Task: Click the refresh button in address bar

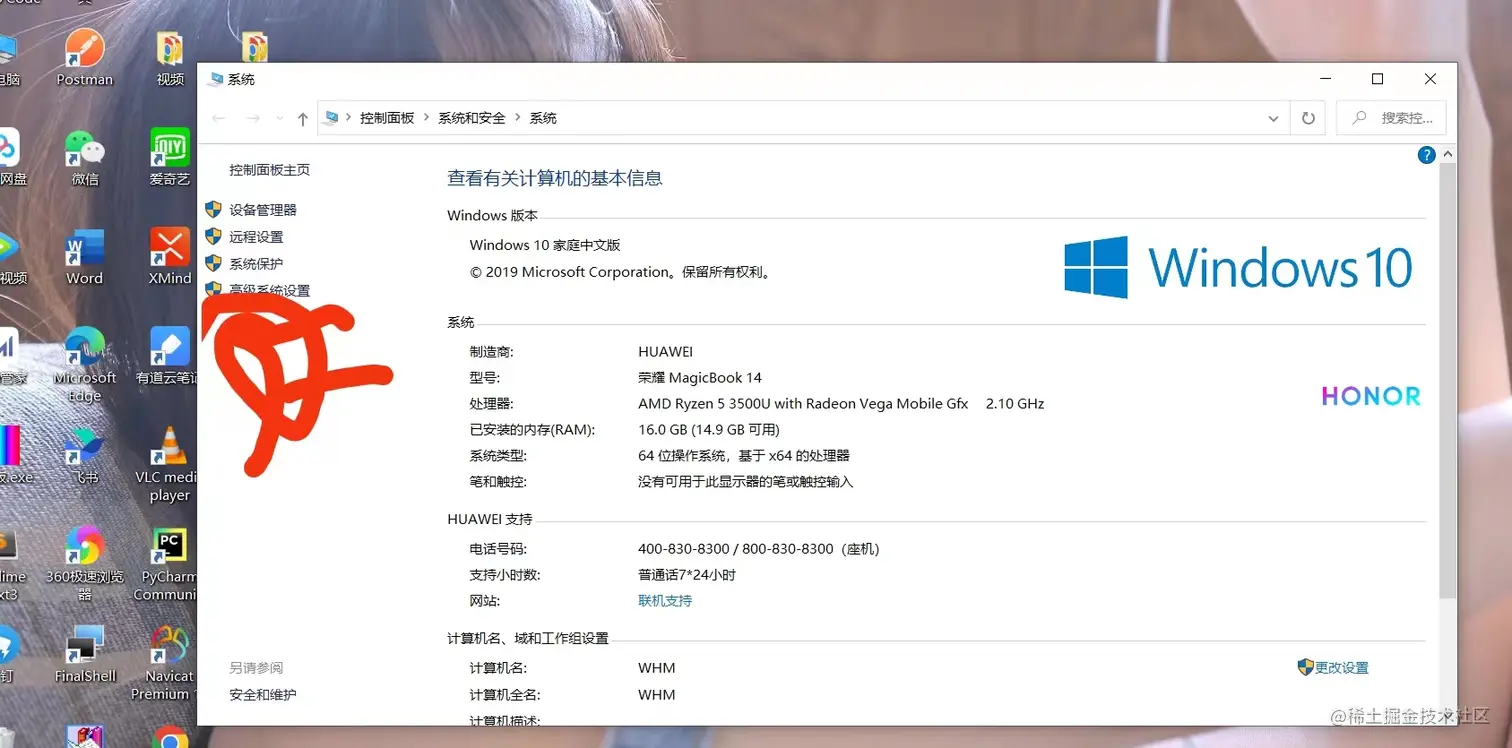Action: pyautogui.click(x=1308, y=118)
